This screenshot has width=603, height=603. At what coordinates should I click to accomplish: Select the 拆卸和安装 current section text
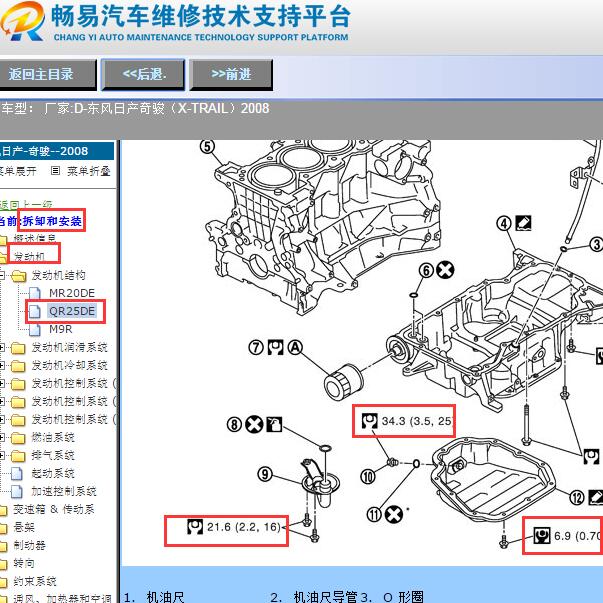tap(52, 221)
